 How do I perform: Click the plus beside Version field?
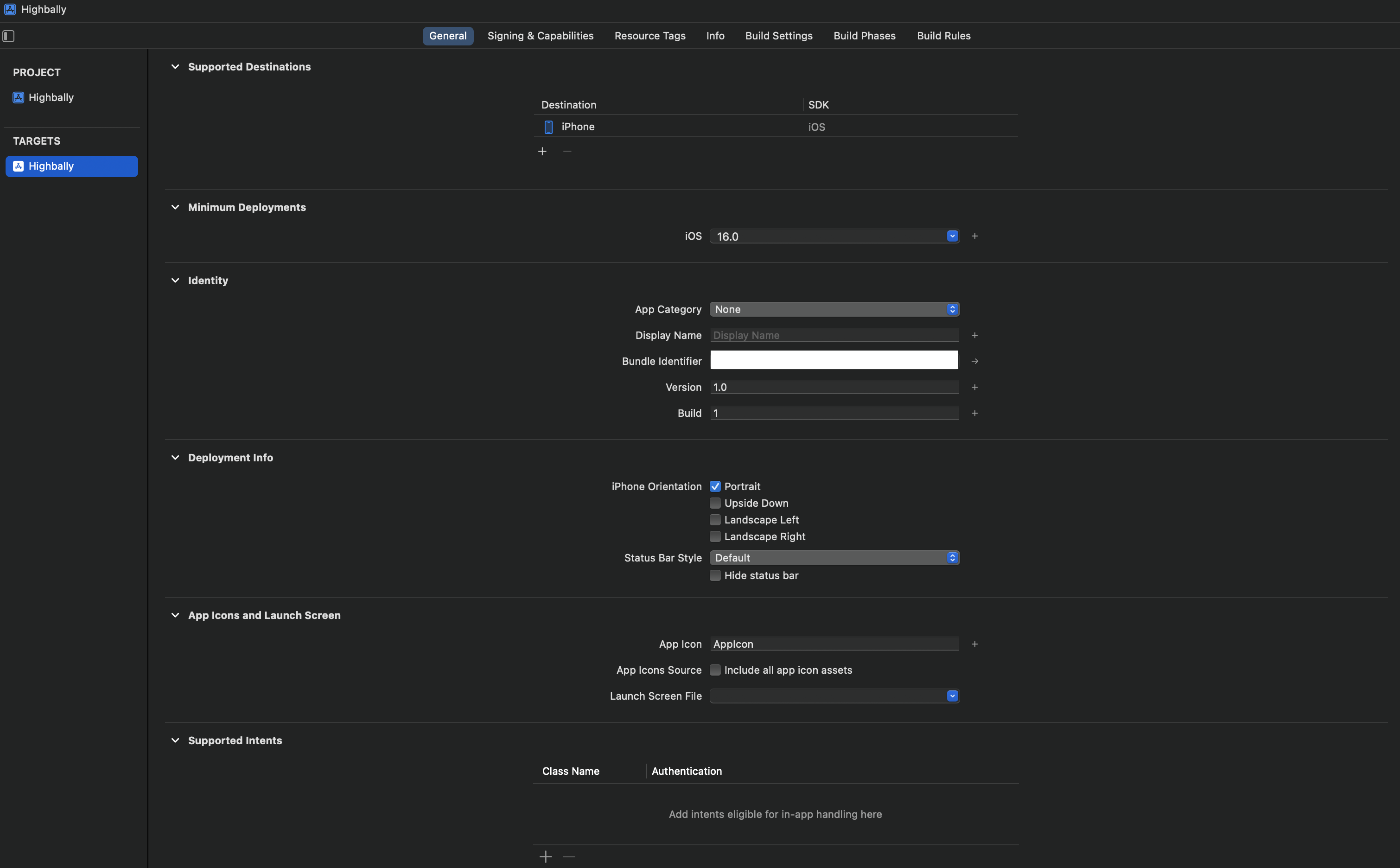975,387
